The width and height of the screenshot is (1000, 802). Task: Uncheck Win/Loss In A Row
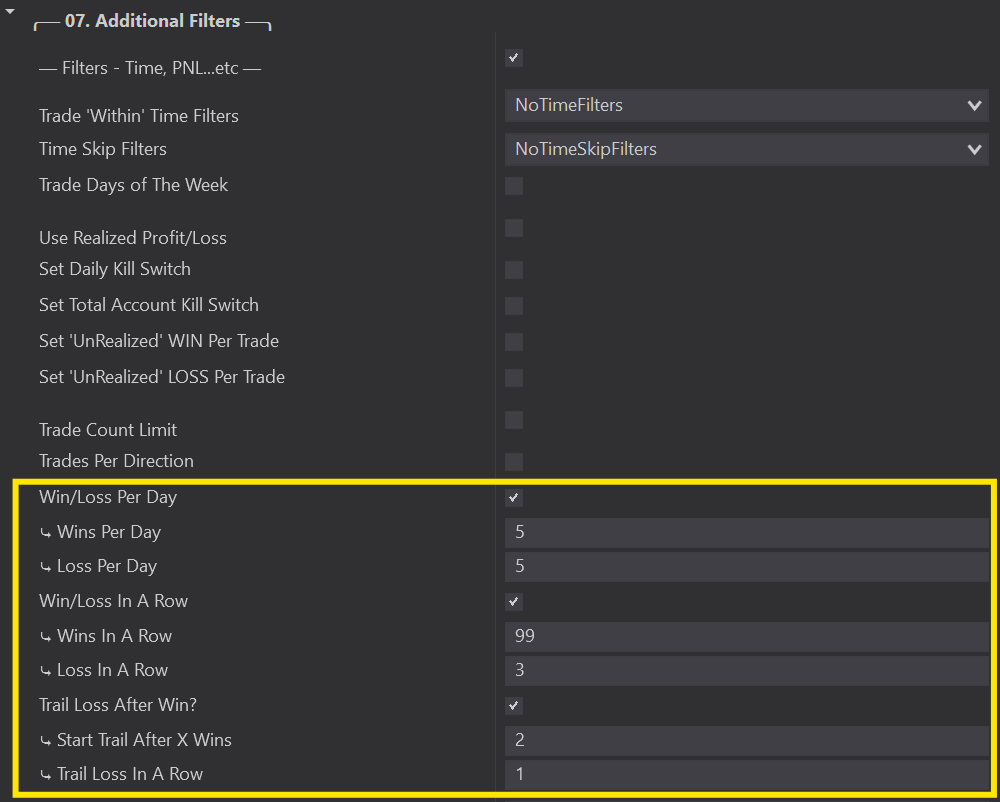click(x=514, y=602)
